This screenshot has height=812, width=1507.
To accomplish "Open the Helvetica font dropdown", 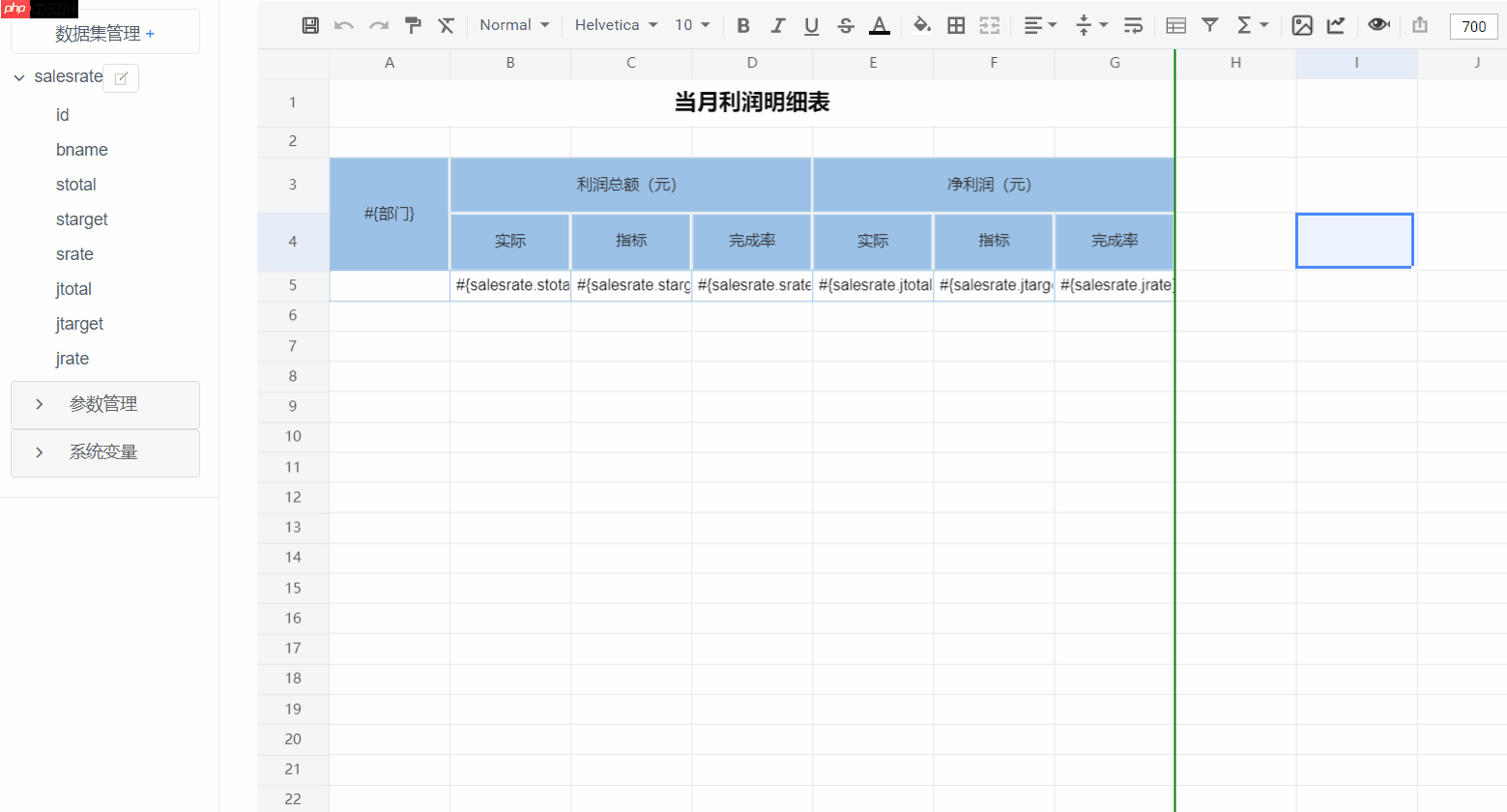I will pyautogui.click(x=615, y=24).
